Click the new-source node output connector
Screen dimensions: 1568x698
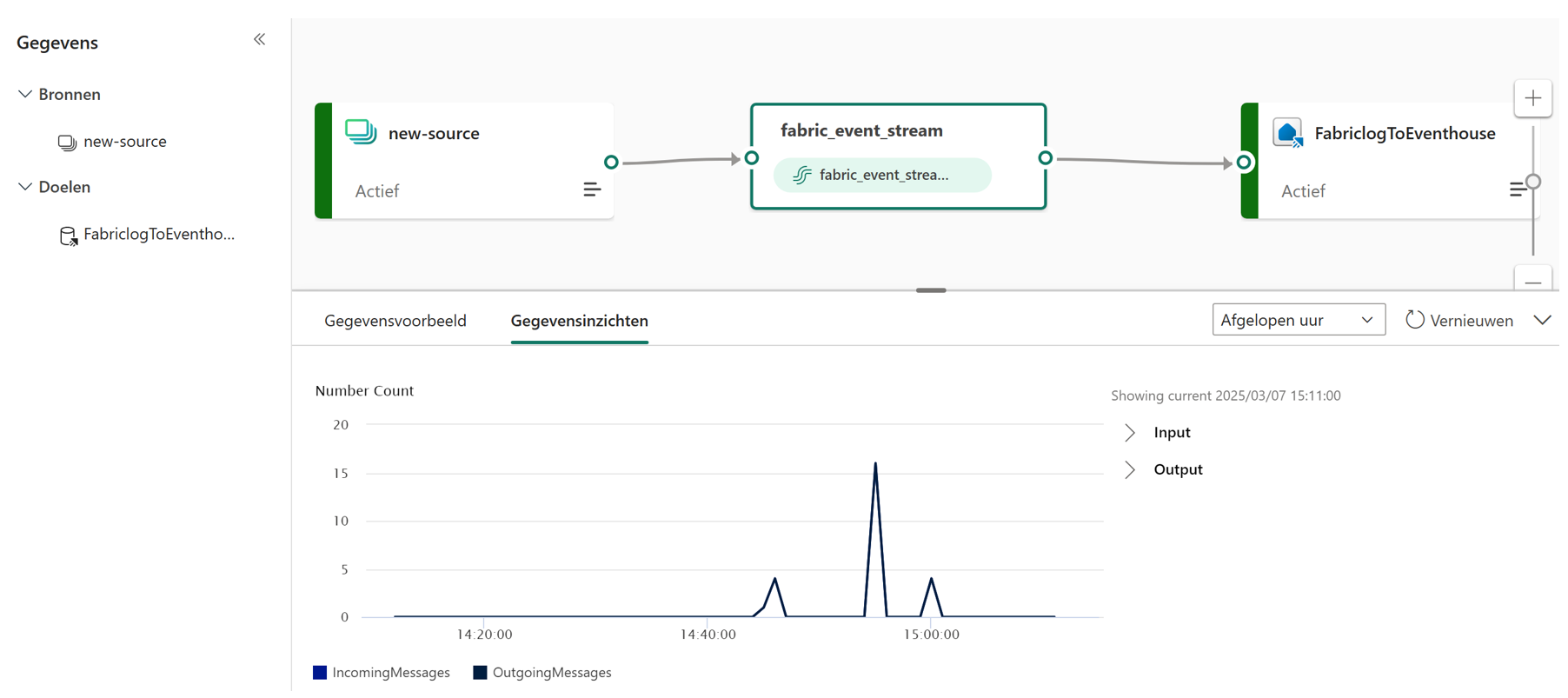coord(611,162)
